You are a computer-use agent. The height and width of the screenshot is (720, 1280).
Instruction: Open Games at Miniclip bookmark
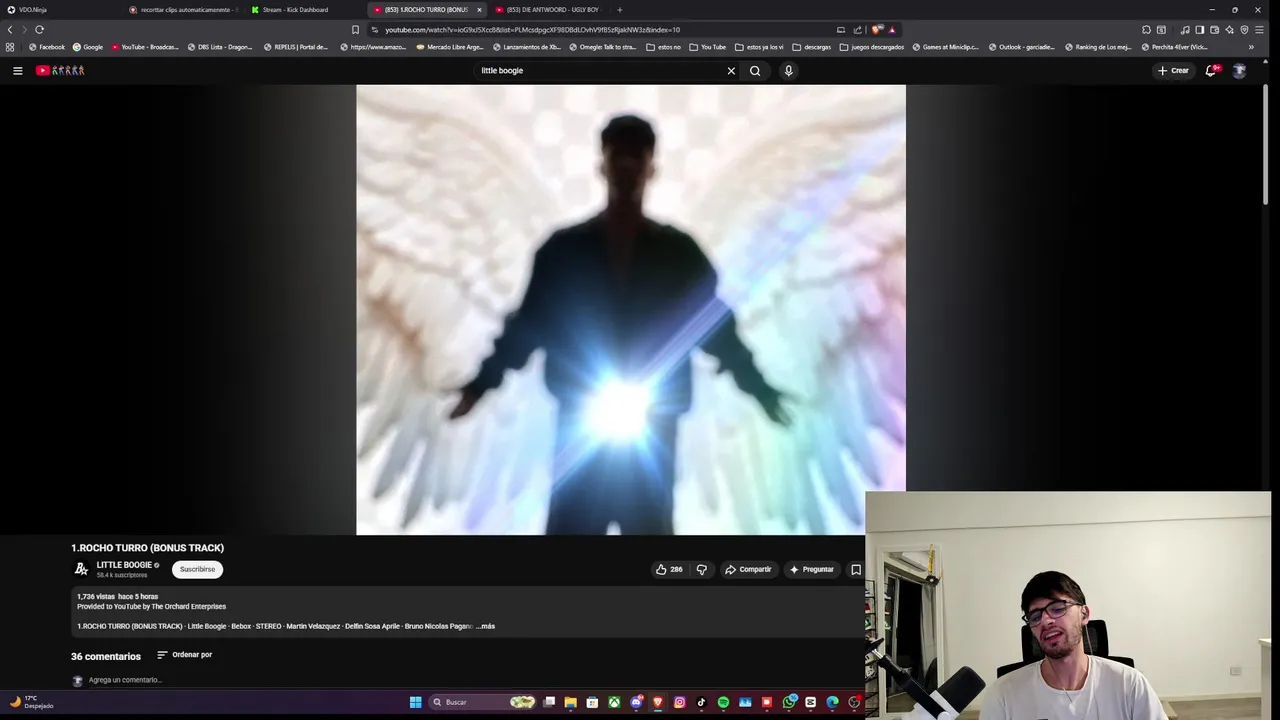(946, 47)
